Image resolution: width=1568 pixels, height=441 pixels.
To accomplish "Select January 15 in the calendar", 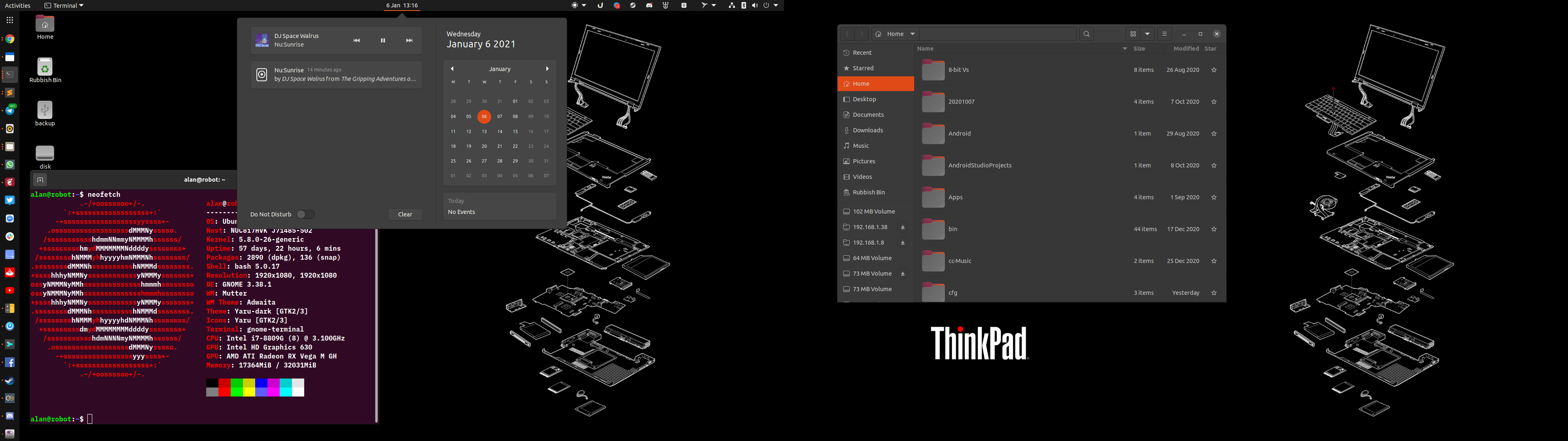I will click(515, 131).
